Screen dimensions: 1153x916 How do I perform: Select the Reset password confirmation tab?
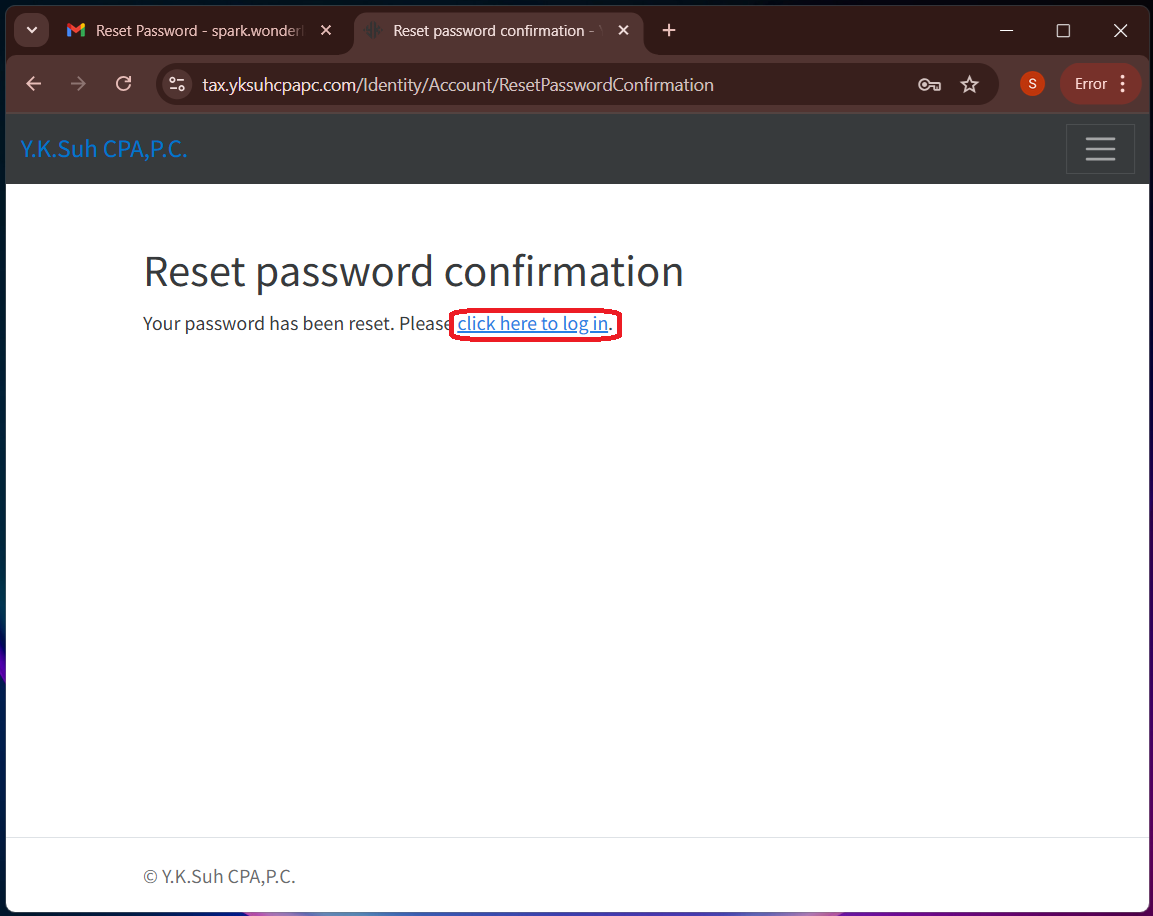point(488,31)
